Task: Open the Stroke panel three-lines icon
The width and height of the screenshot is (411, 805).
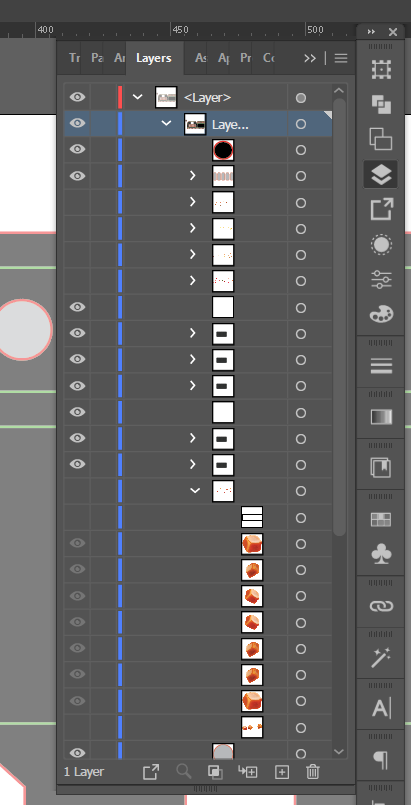Action: click(381, 366)
